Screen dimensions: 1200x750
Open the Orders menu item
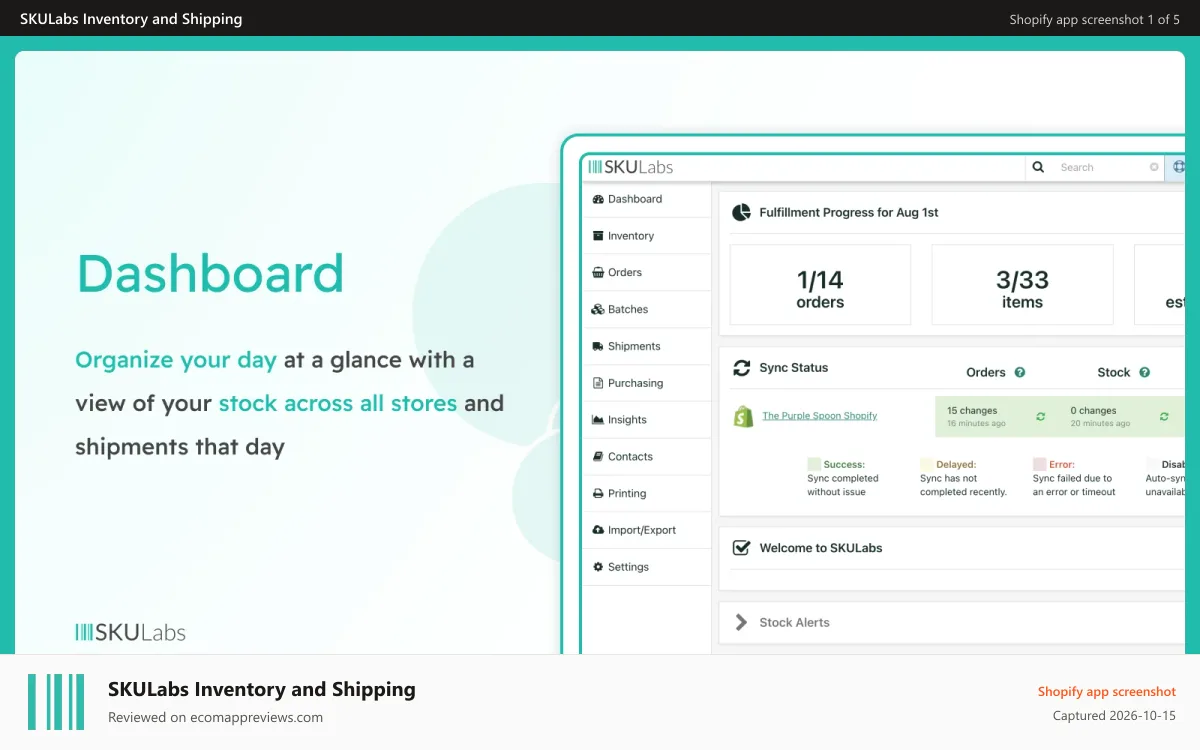point(647,272)
